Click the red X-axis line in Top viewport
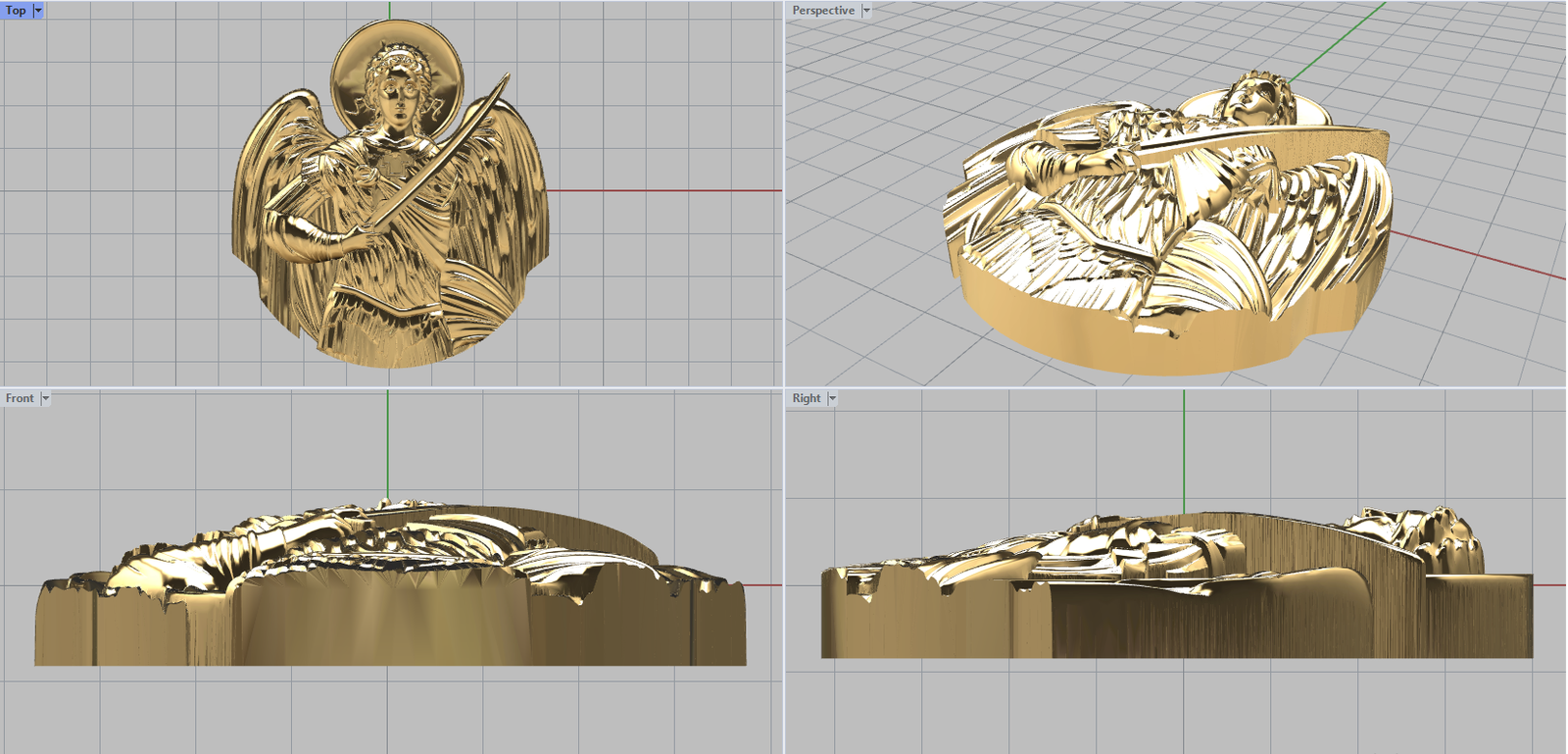 666,190
